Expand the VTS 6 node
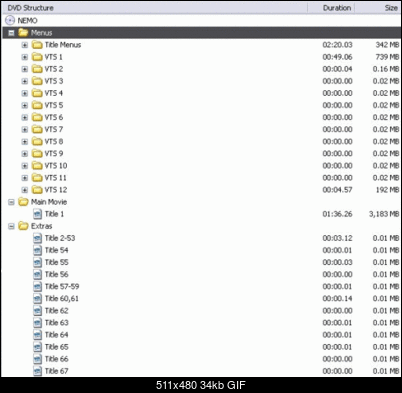The width and height of the screenshot is (402, 393). (x=25, y=117)
